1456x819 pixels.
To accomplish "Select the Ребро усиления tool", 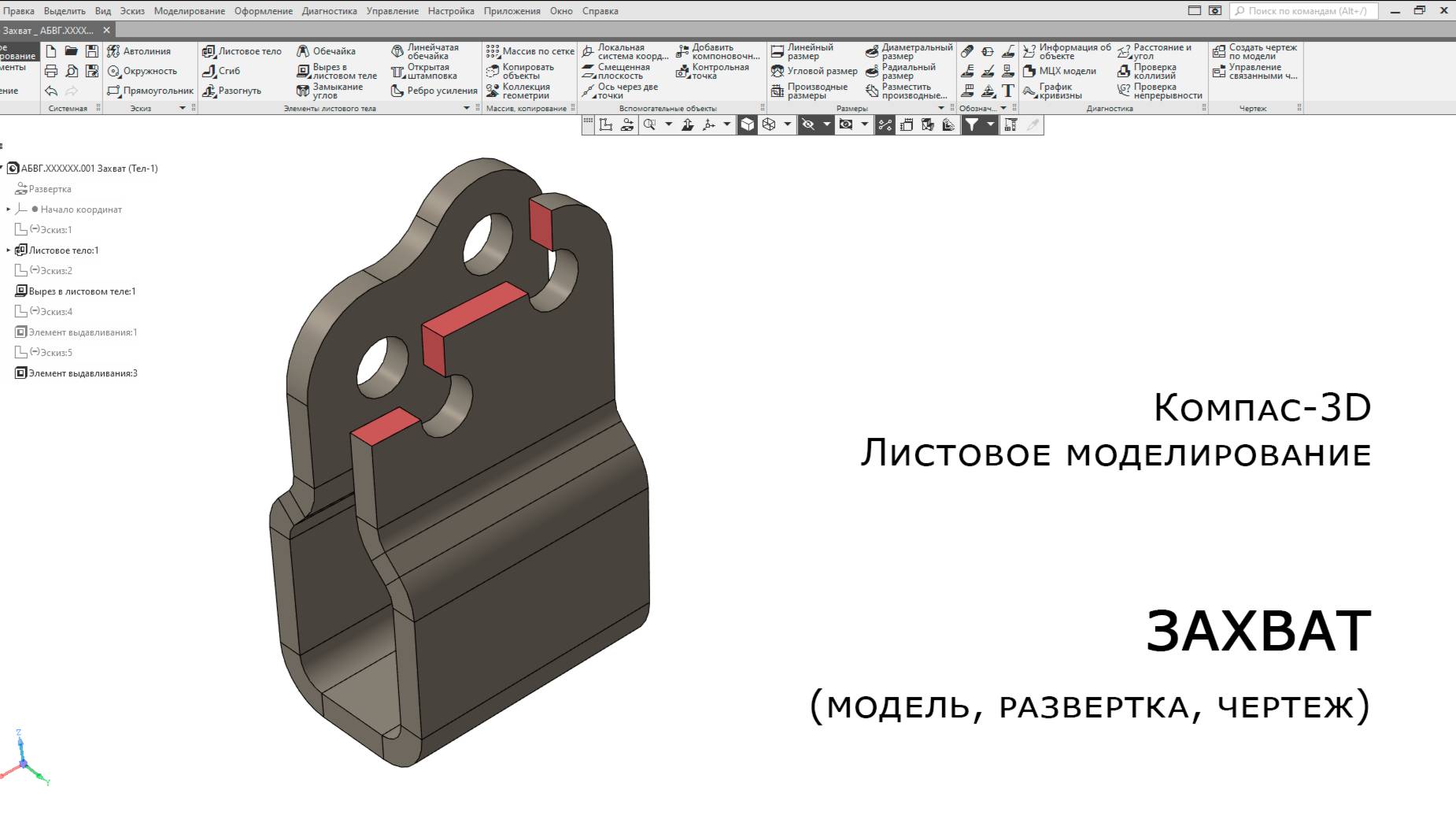I will [397, 91].
